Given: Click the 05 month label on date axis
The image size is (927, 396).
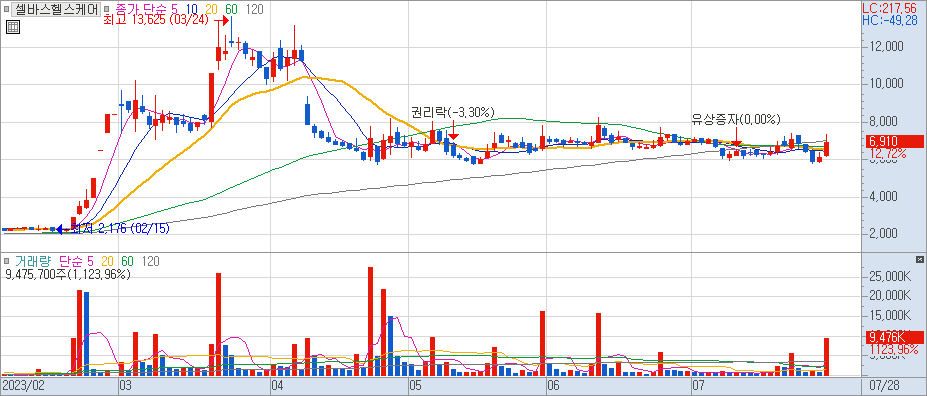Looking at the screenshot, I should [416, 385].
